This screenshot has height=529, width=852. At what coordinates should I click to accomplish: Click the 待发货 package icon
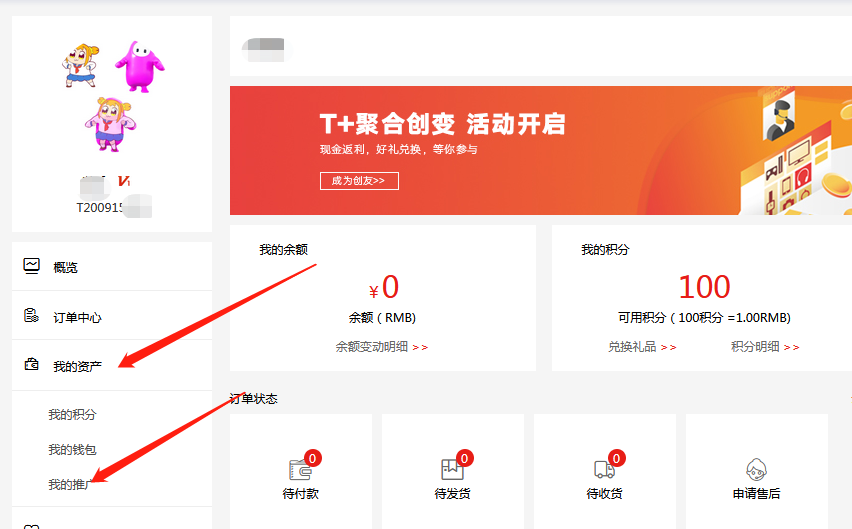coord(452,470)
